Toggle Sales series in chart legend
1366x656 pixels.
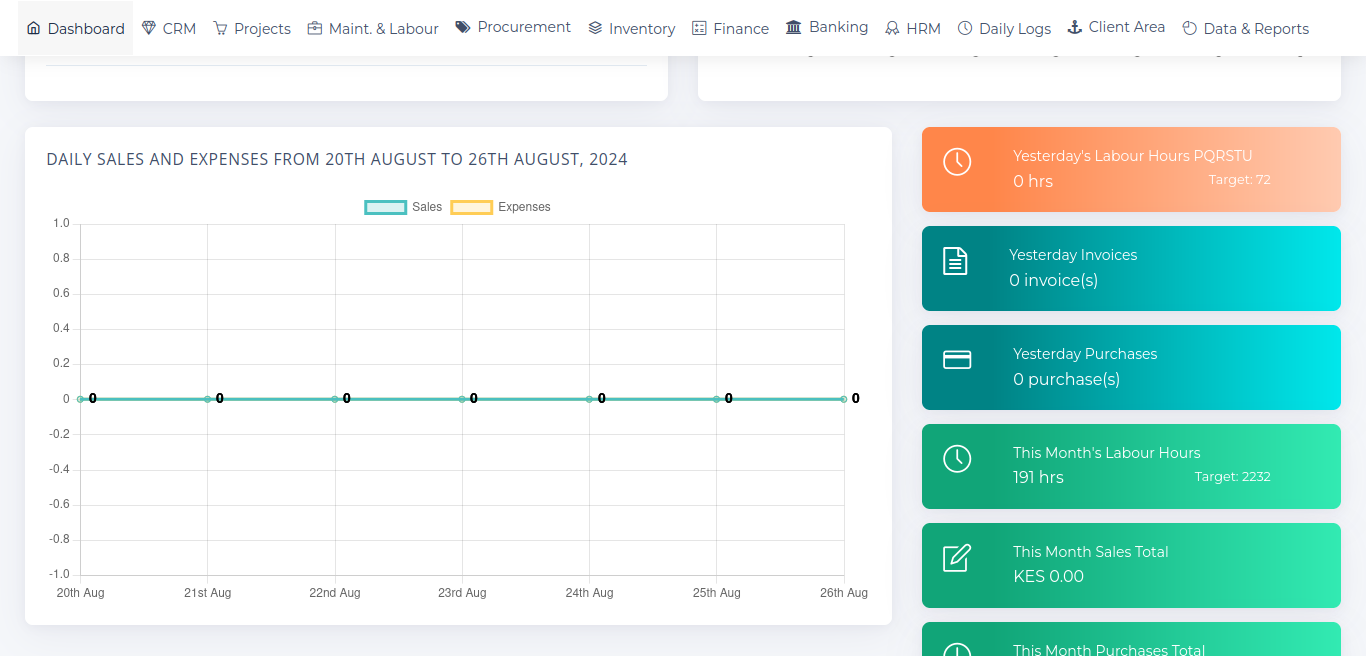[404, 207]
